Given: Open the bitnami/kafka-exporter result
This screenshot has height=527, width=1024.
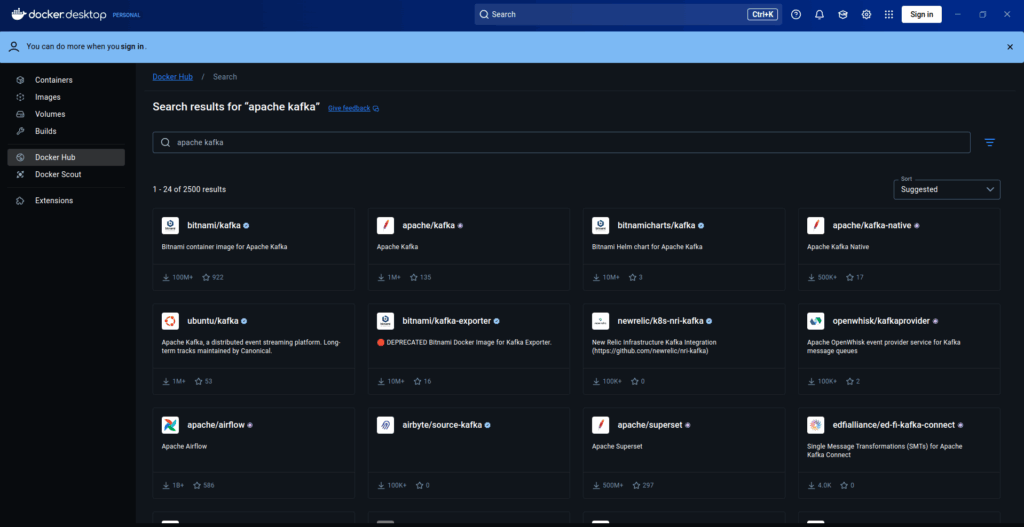Looking at the screenshot, I should point(469,349).
